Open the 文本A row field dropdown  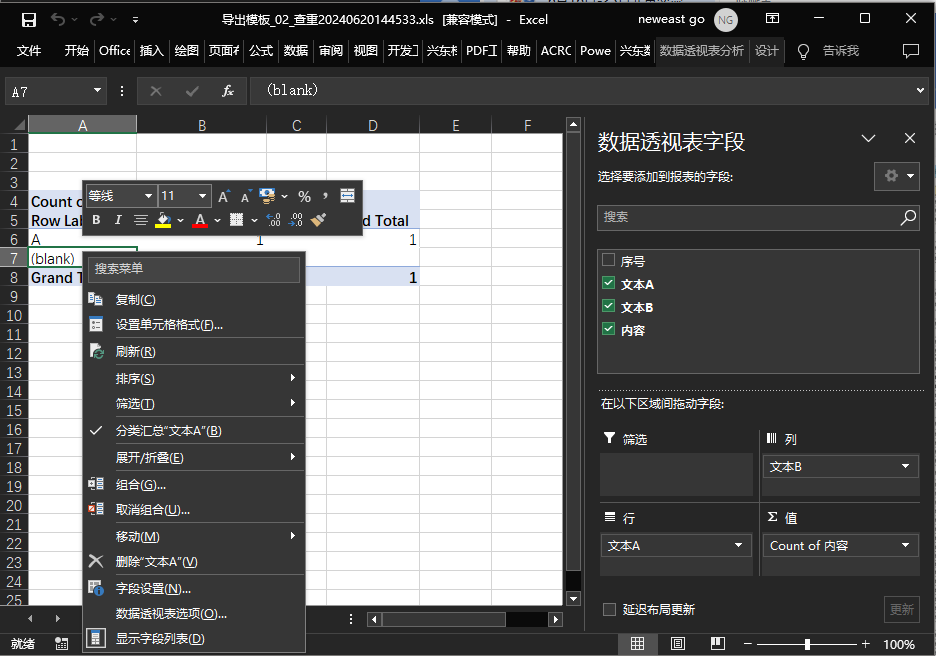[739, 546]
